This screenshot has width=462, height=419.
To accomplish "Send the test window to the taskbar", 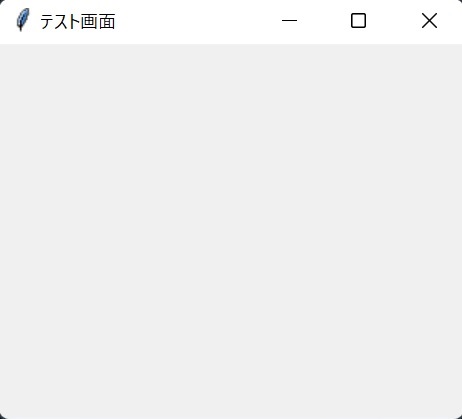I will tap(289, 21).
